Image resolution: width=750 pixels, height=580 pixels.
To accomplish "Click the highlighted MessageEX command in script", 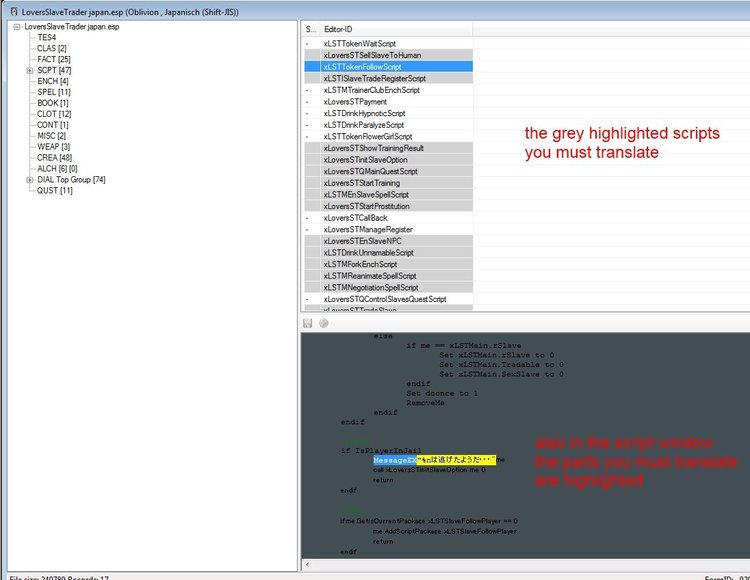I will point(395,460).
